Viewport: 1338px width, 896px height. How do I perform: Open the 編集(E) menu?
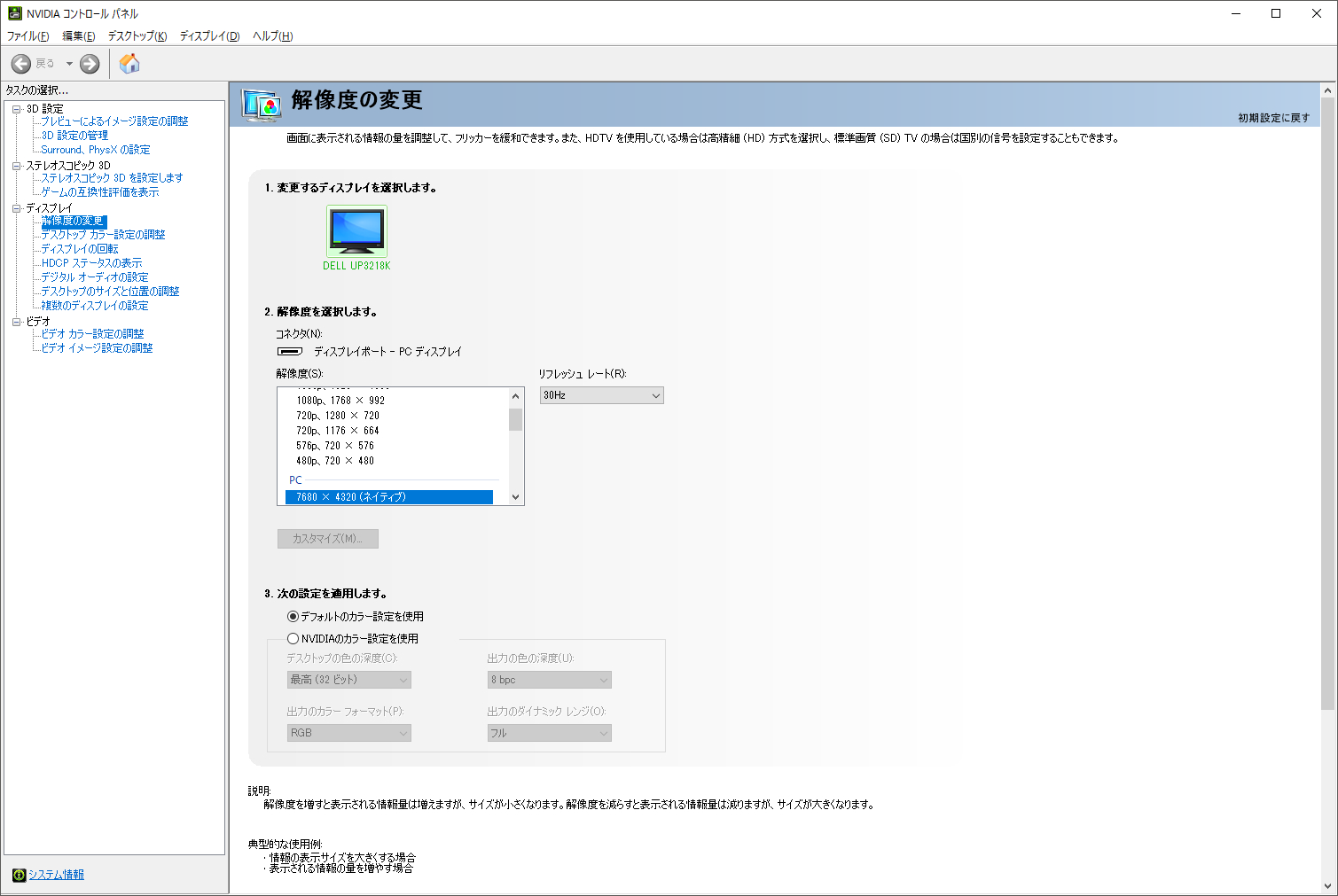click(x=79, y=36)
